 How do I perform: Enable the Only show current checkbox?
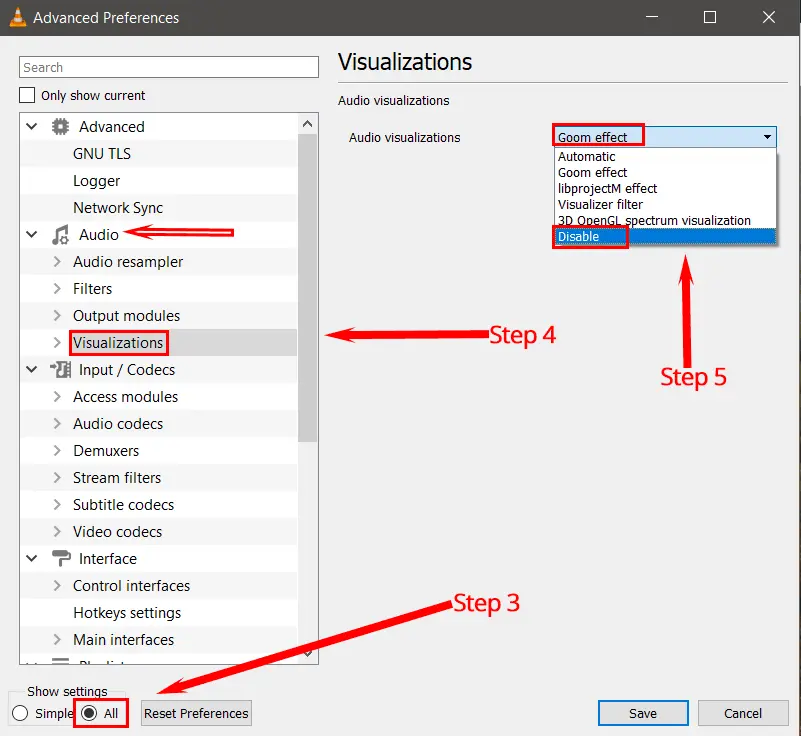point(27,96)
